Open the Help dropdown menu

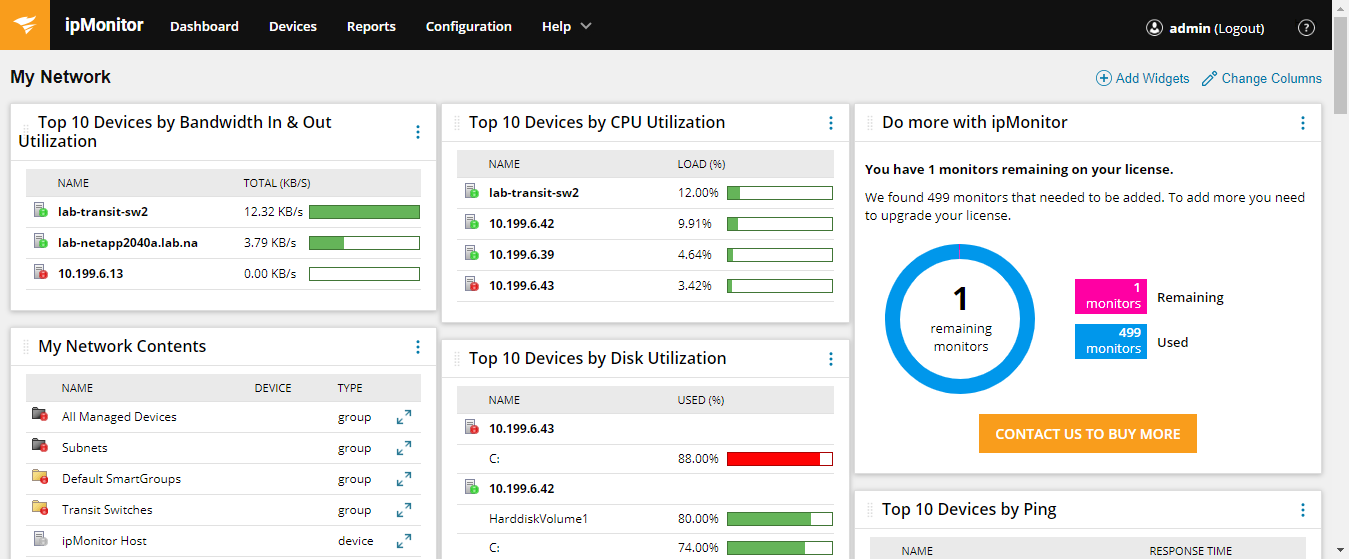(x=567, y=27)
